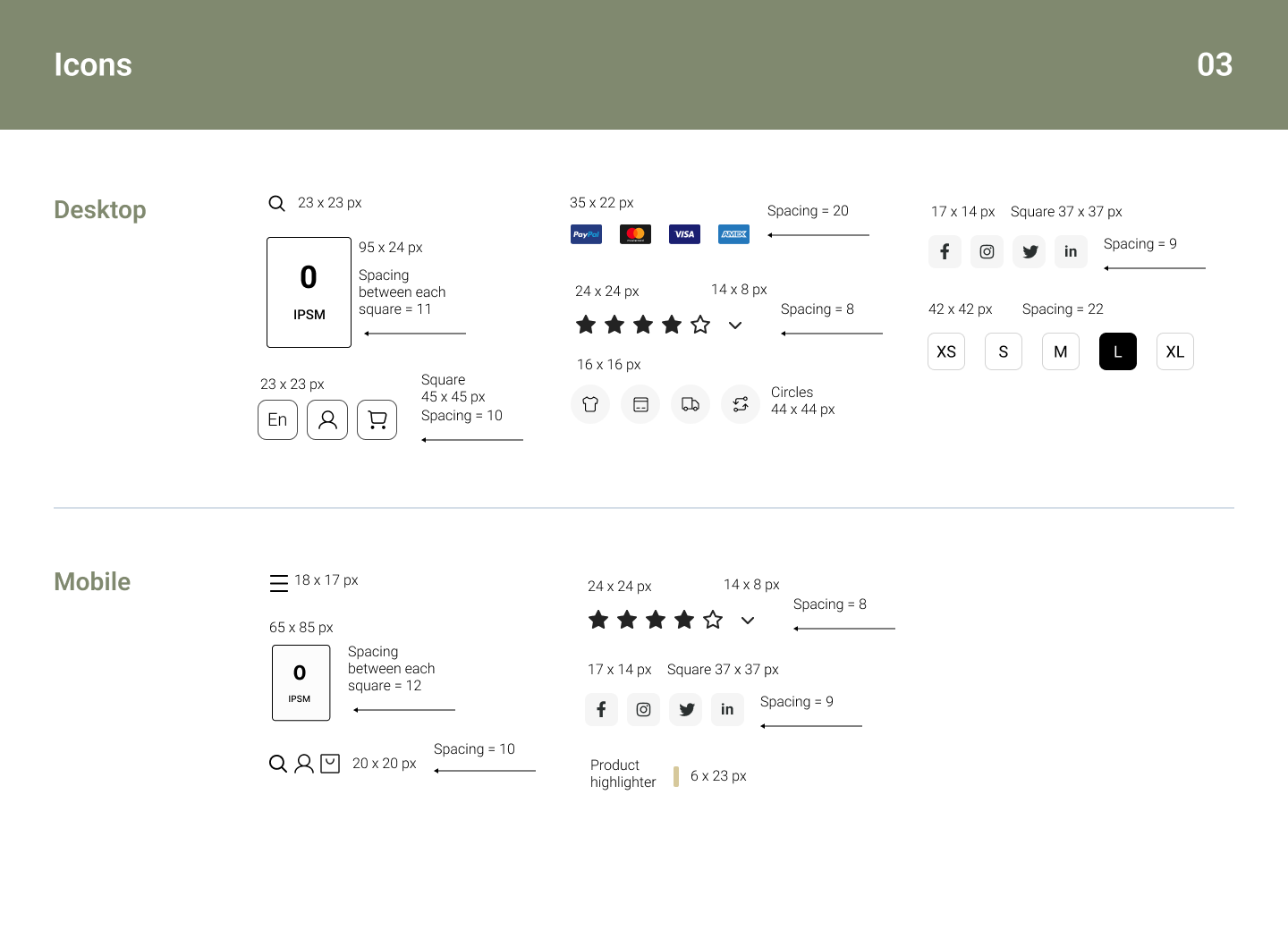Click the empty fifth star in the Desktop rating
Viewport: 1288px width, 930px height.
pos(700,325)
